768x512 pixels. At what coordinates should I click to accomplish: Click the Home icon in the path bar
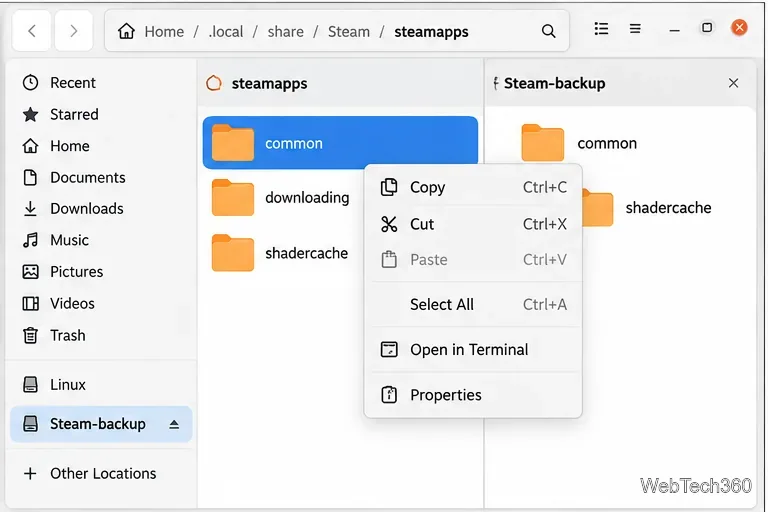126,31
